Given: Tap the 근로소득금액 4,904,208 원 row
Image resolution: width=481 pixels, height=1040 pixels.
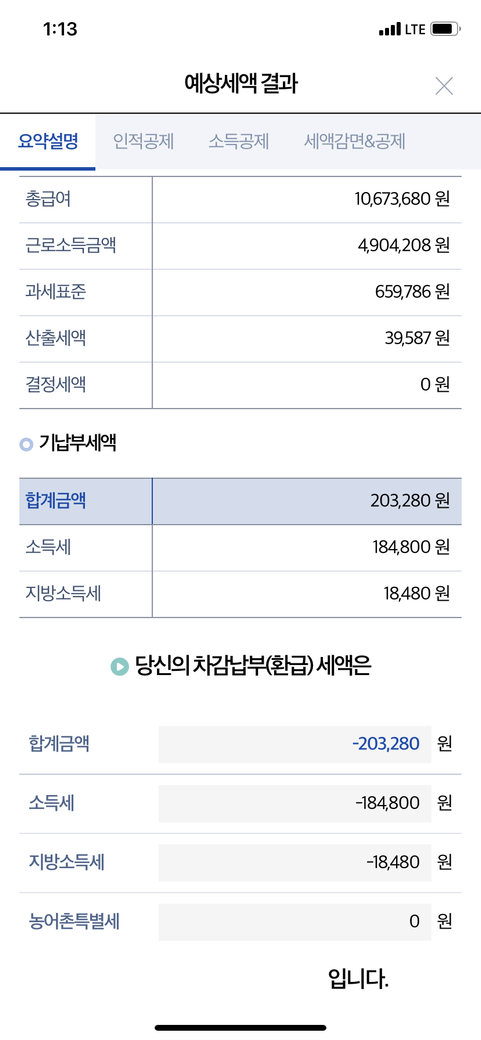Looking at the screenshot, I should pos(240,246).
